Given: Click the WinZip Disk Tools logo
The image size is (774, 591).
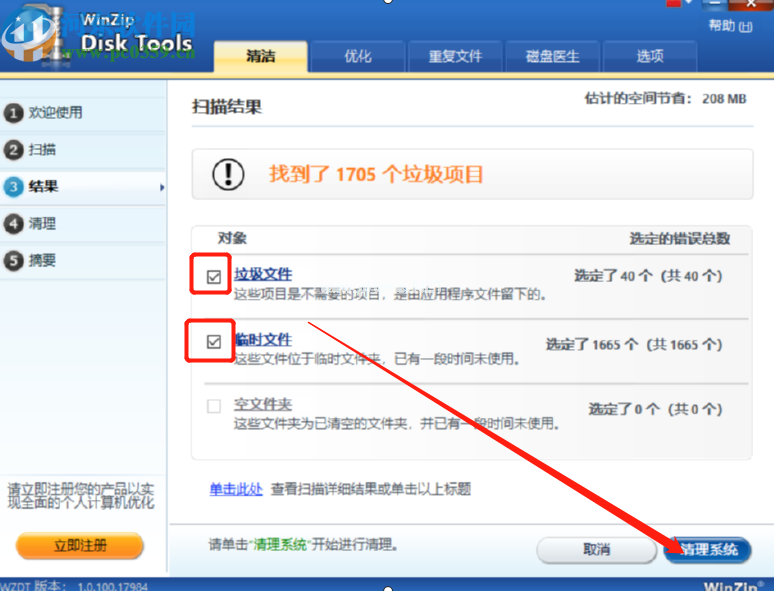Looking at the screenshot, I should click(100, 35).
